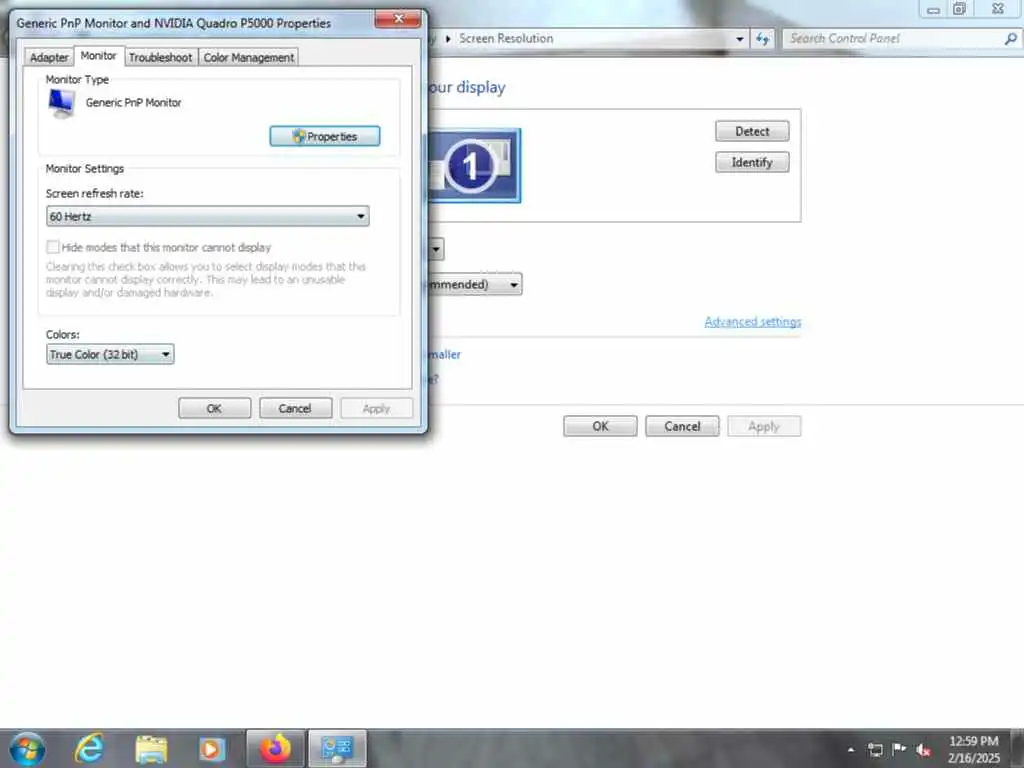Click OK in Screen Resolution window
The width and height of the screenshot is (1024, 768).
tap(600, 426)
